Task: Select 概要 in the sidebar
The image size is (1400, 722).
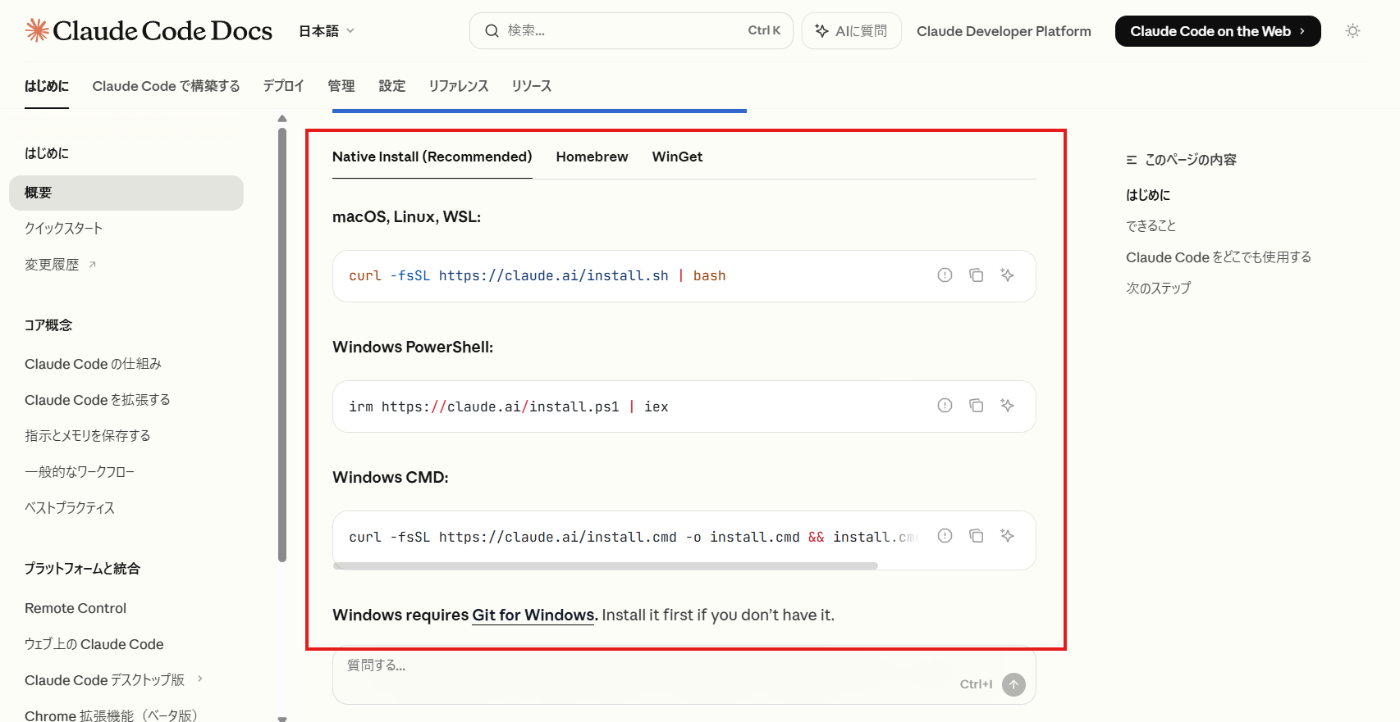Action: pyautogui.click(x=126, y=193)
